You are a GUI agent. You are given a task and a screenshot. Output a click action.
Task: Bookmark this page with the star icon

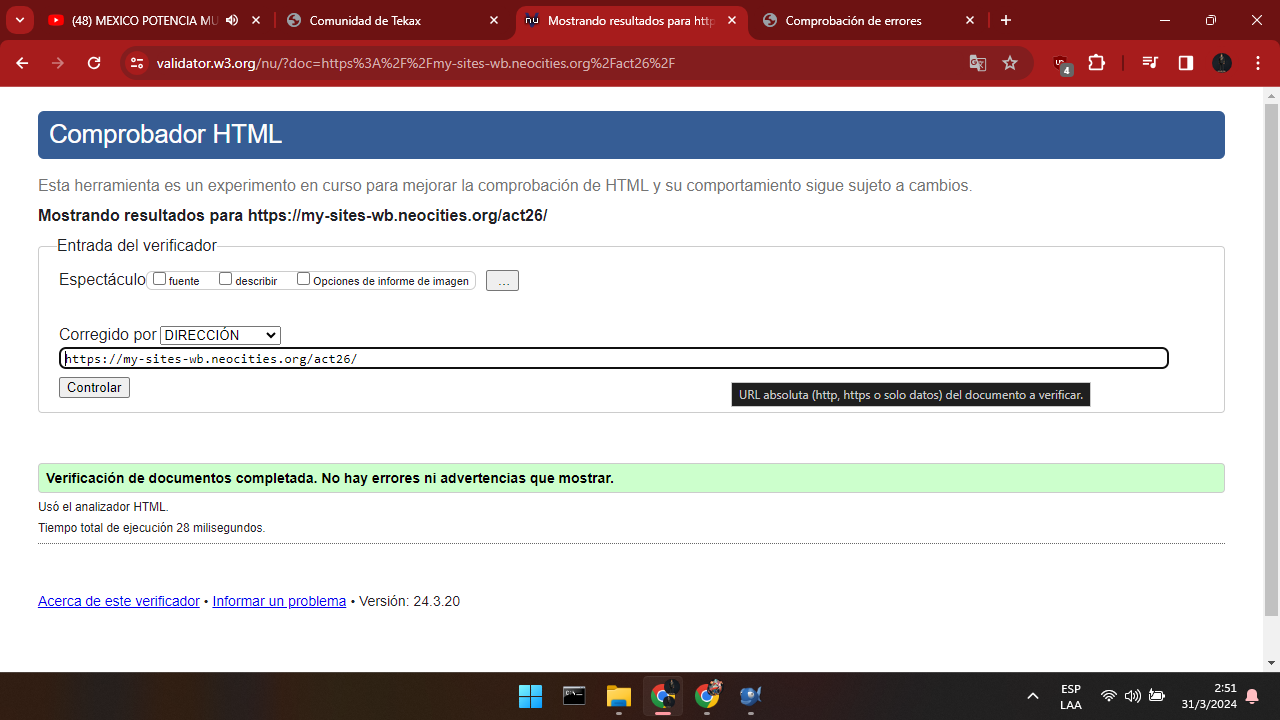[1010, 63]
